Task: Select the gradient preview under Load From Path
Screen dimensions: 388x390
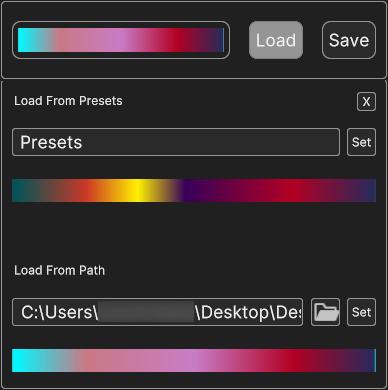Action: point(194,360)
